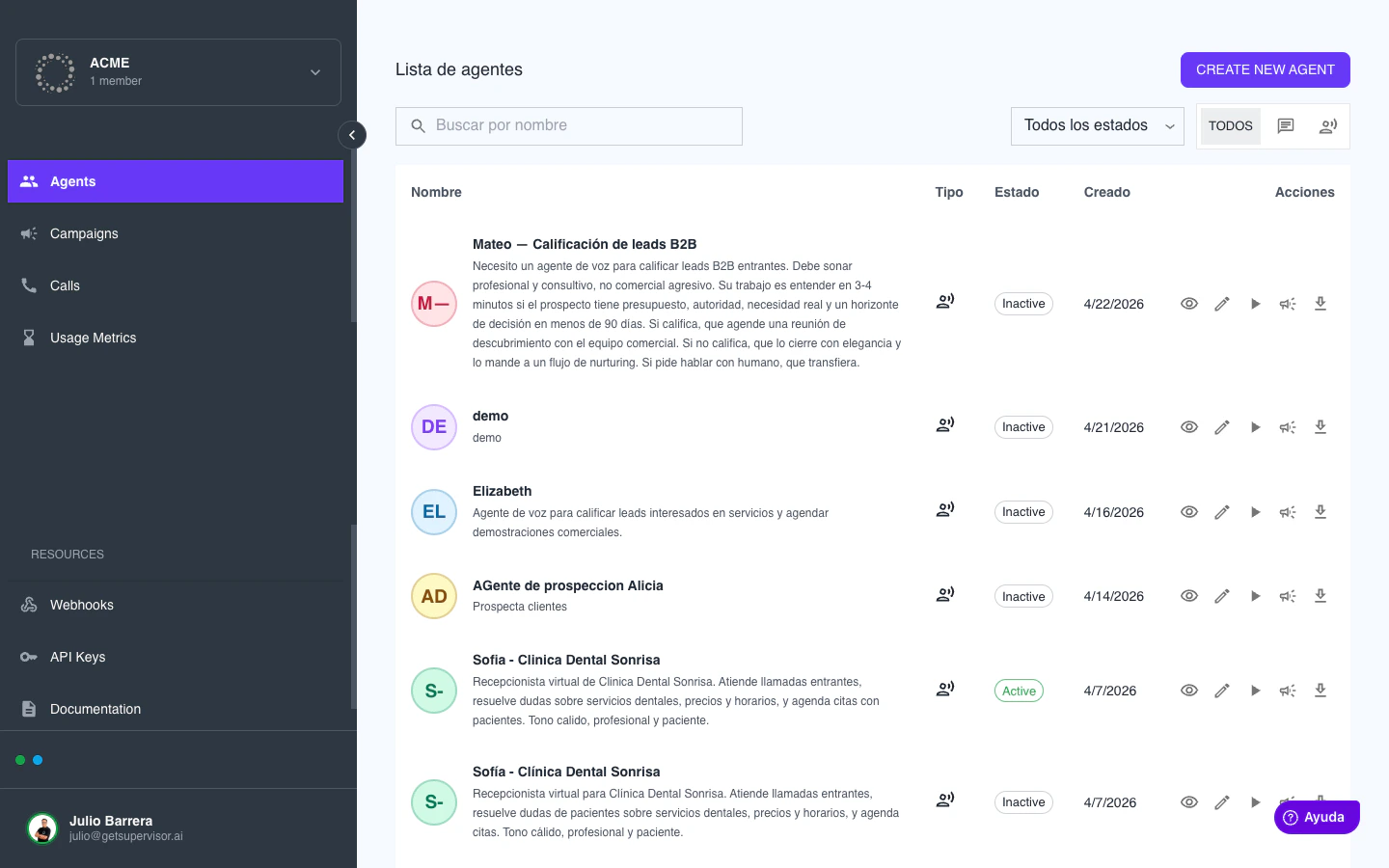This screenshot has width=1389, height=868.
Task: Edit the Inactive Sofía - Clínica Dental agent
Action: (x=1222, y=802)
